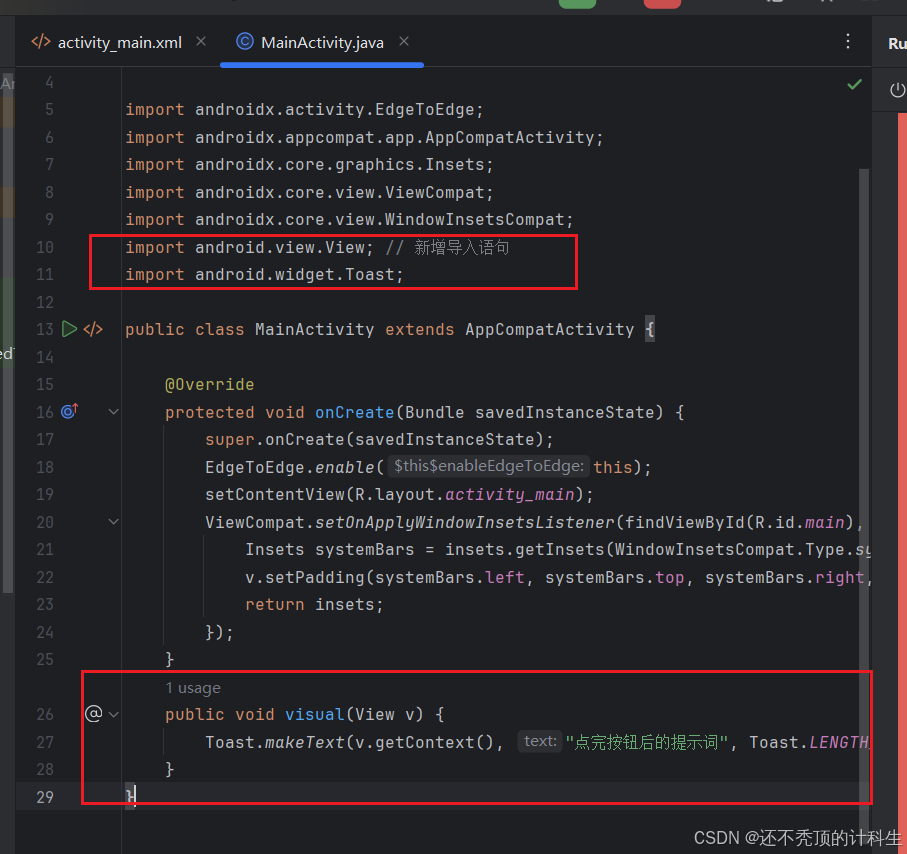This screenshot has width=907, height=854.
Task: Click the green inspection checkmark indicator
Action: [x=854, y=84]
